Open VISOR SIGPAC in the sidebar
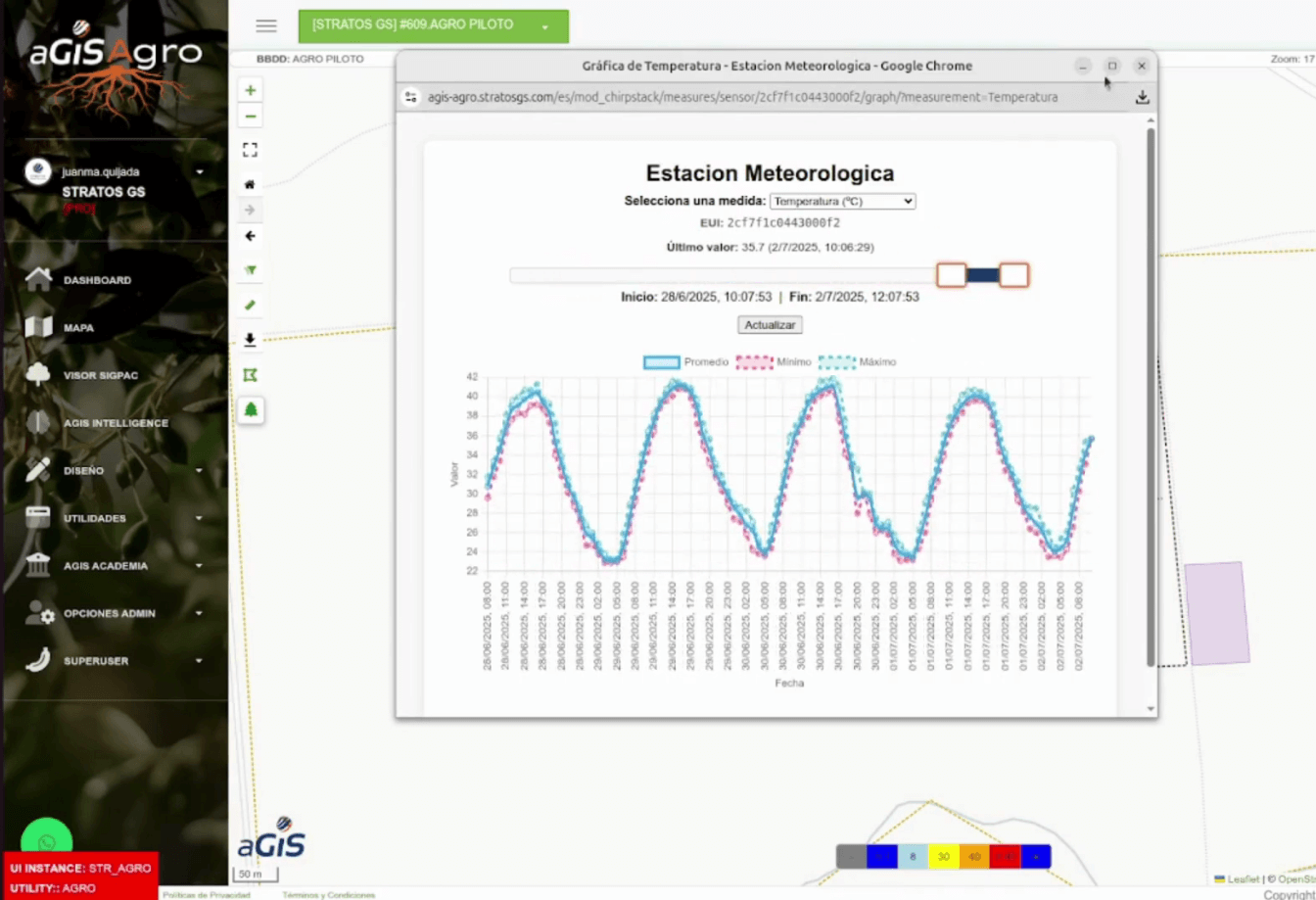The width and height of the screenshot is (1316, 900). point(102,375)
